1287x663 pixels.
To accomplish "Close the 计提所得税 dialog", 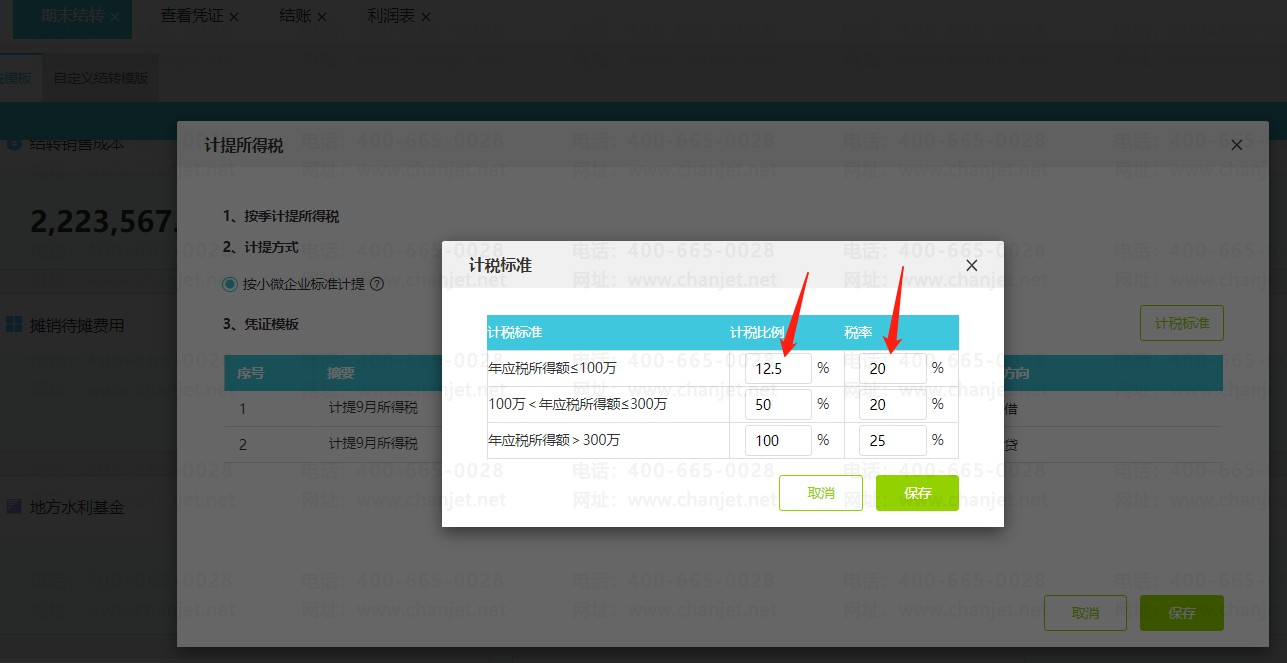I will [1236, 144].
